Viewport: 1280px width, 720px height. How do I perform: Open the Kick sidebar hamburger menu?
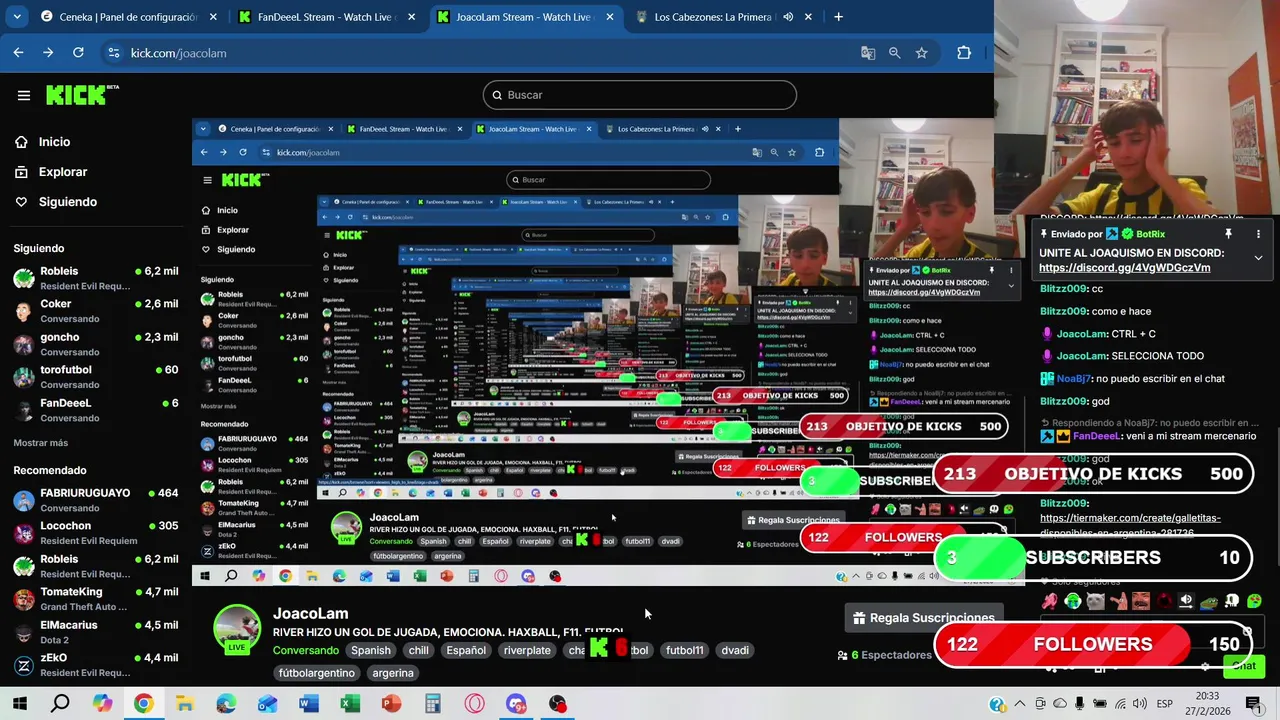(24, 95)
